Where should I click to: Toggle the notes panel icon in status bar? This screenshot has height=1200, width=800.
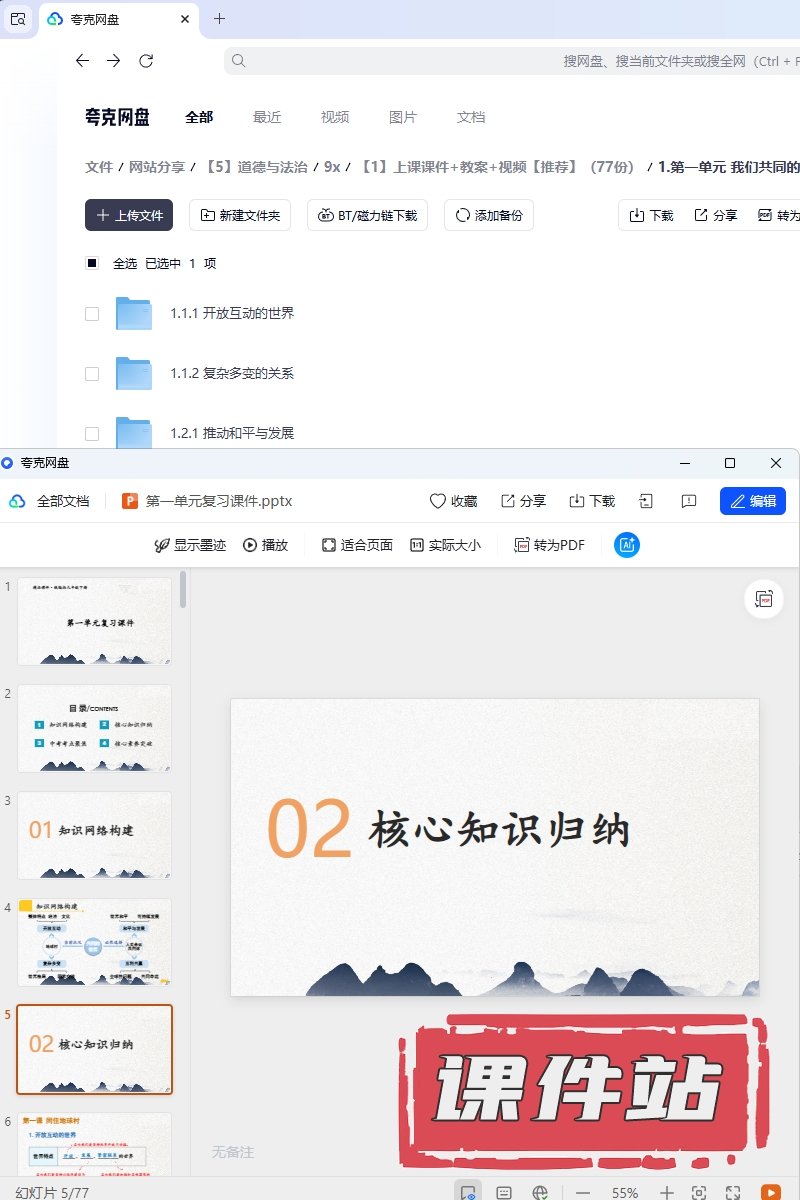(x=466, y=1192)
